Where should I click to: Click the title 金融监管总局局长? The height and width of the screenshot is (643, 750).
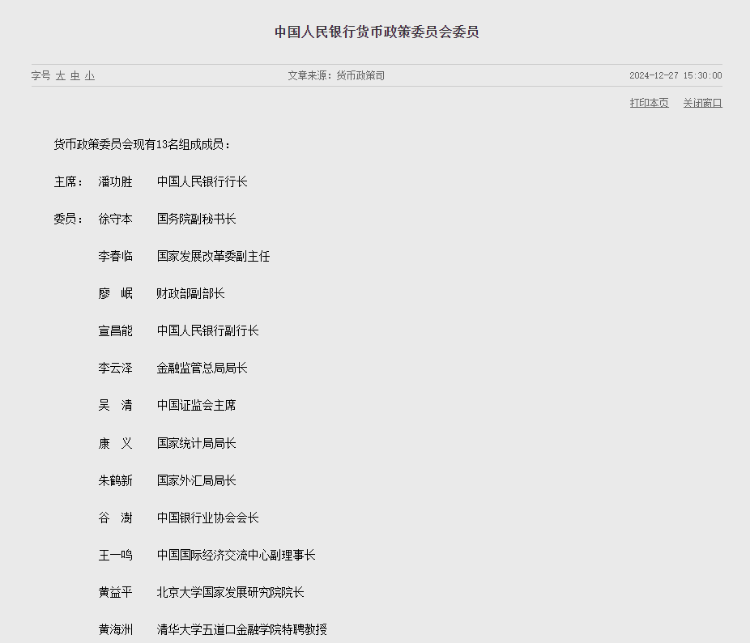202,368
